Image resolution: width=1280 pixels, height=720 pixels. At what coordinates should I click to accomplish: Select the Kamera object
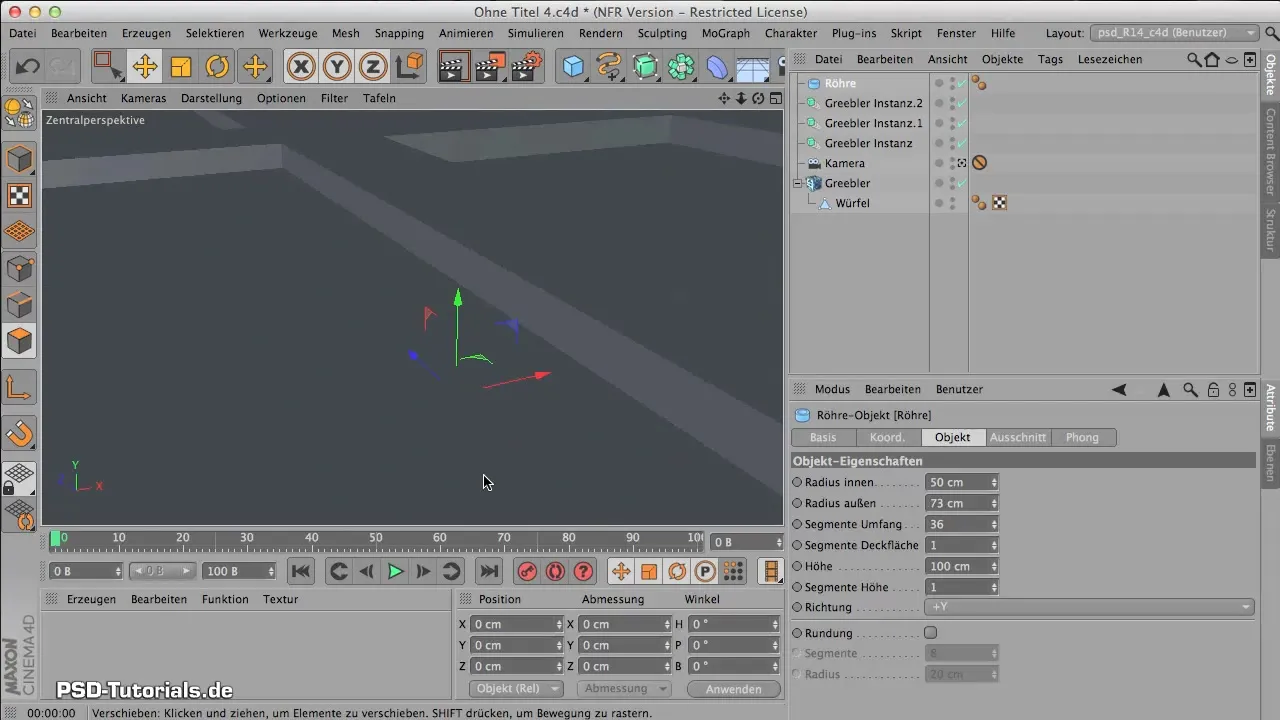(844, 163)
